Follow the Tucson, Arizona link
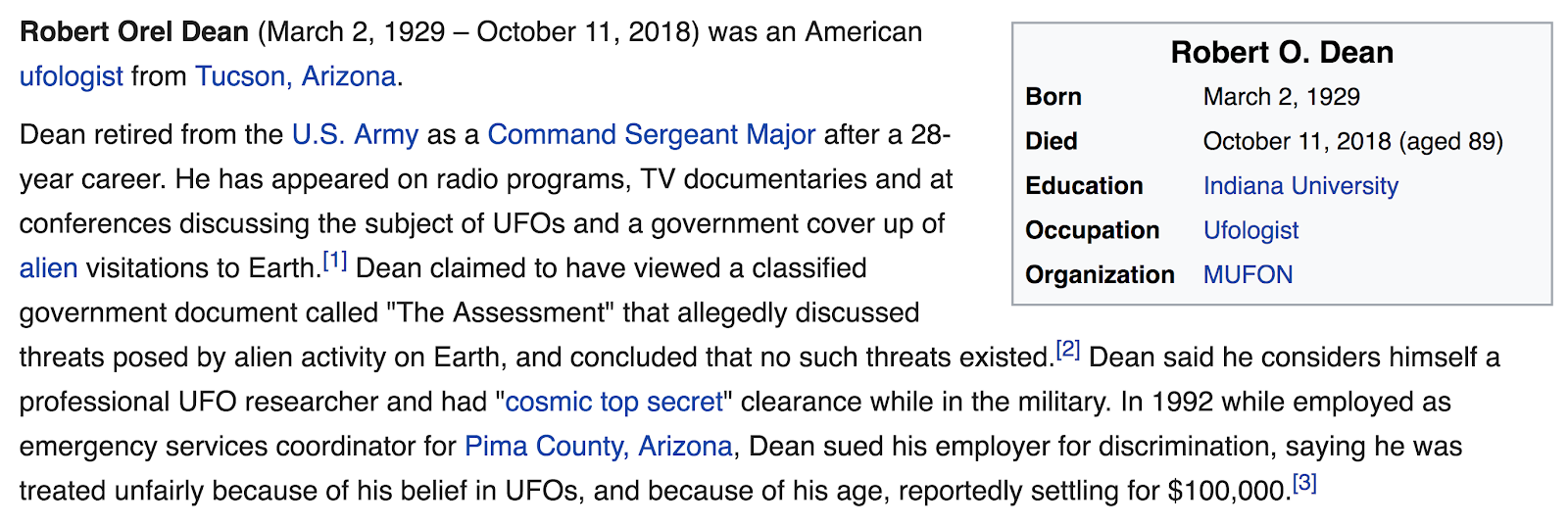Viewport: 1568px width, 524px height. (295, 76)
